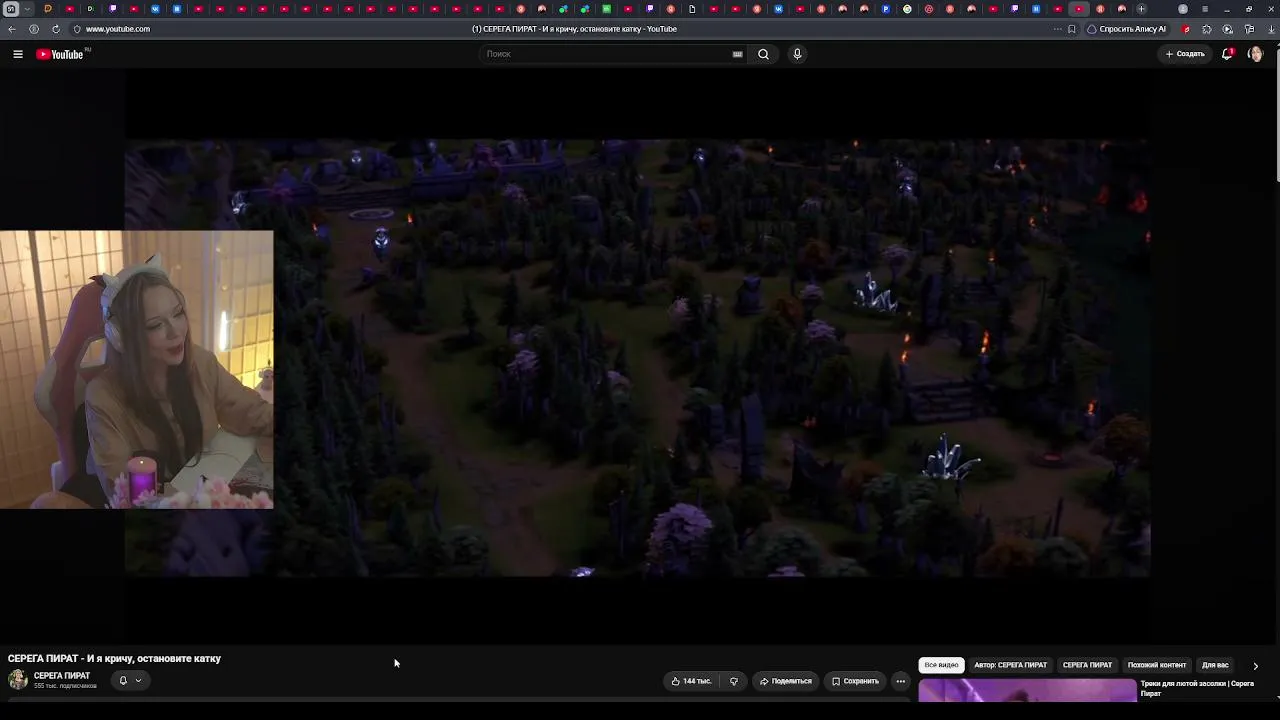Image resolution: width=1280 pixels, height=720 pixels.
Task: Reload the page
Action: pos(55,29)
